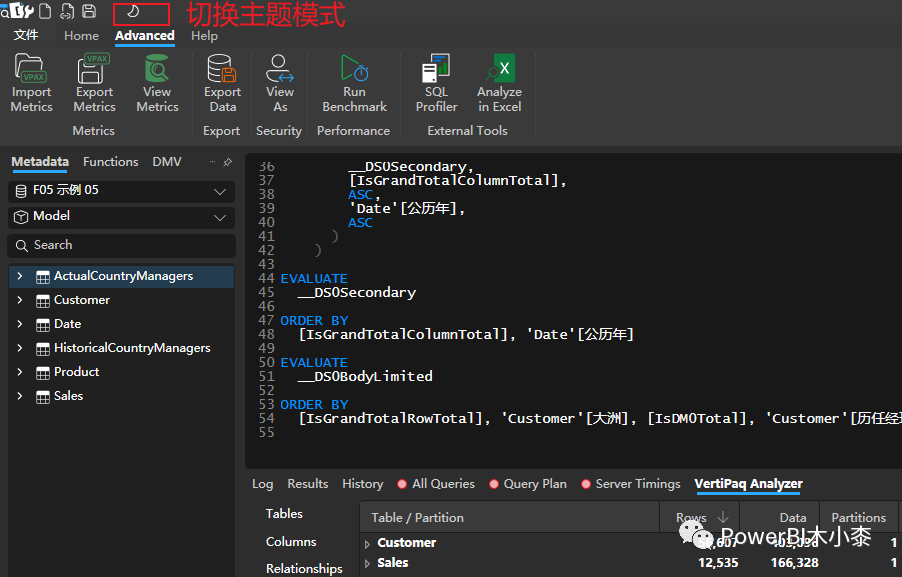The height and width of the screenshot is (577, 902).
Task: Toggle Query Plan trace
Action: [x=494, y=484]
